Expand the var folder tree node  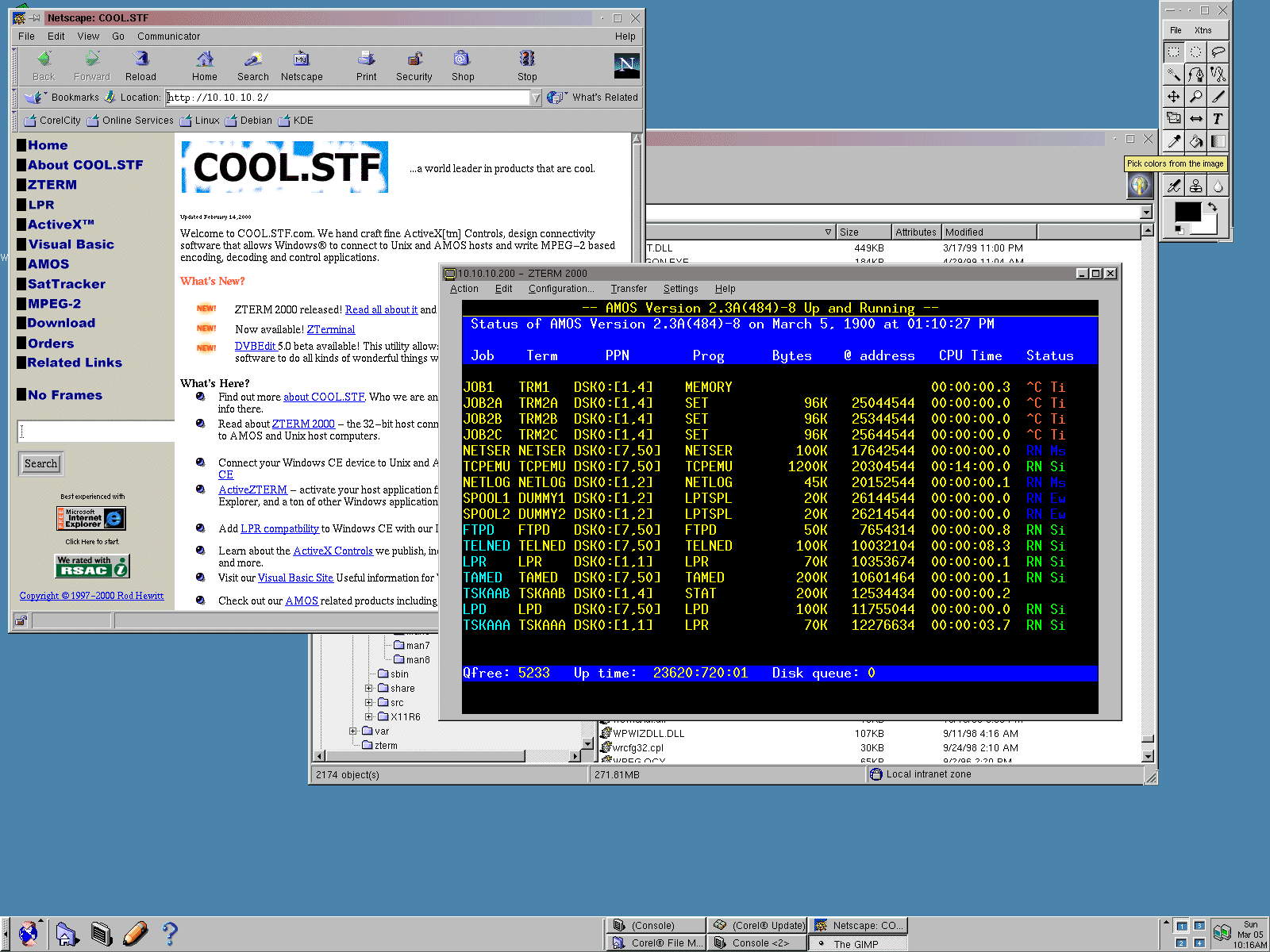pyautogui.click(x=353, y=731)
